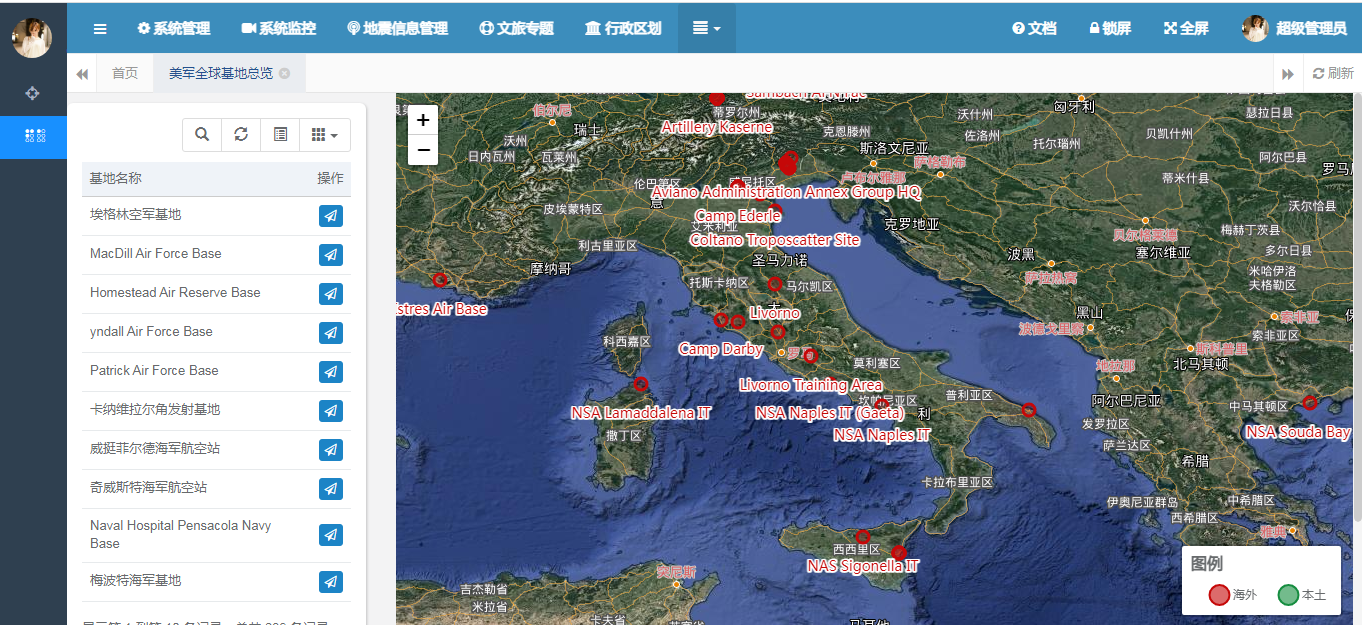Viewport: 1362px width, 625px height.
Task: Switch to the 首页 tab
Action: pos(125,74)
